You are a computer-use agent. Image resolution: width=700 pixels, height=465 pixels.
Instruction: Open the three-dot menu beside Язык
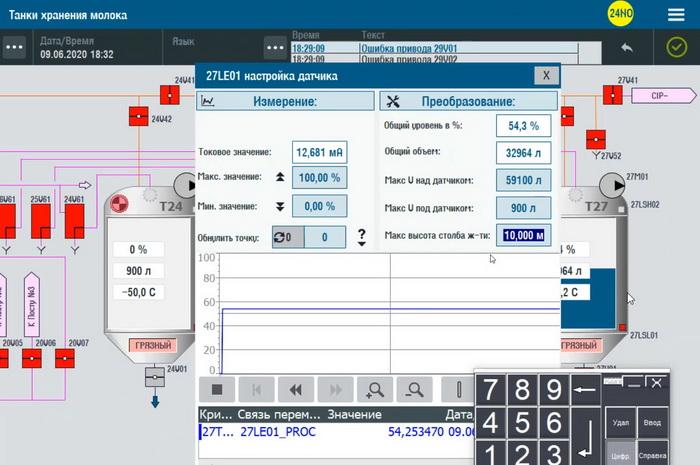click(x=276, y=47)
